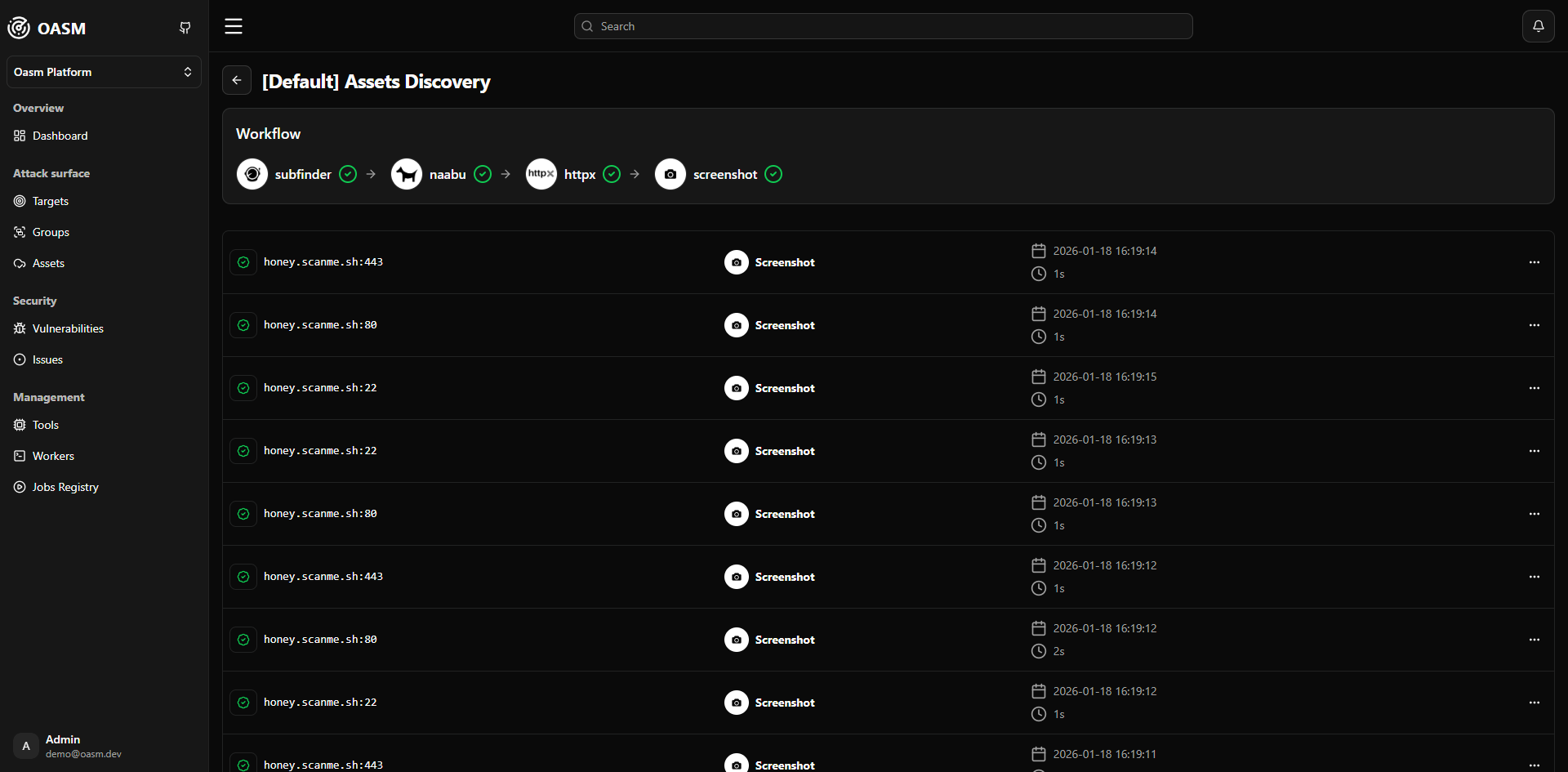The width and height of the screenshot is (1568, 772).
Task: Click the timestamp 2026-01-18 16:19:14 on honey.scanme.sh:443 row
Action: 1105,251
